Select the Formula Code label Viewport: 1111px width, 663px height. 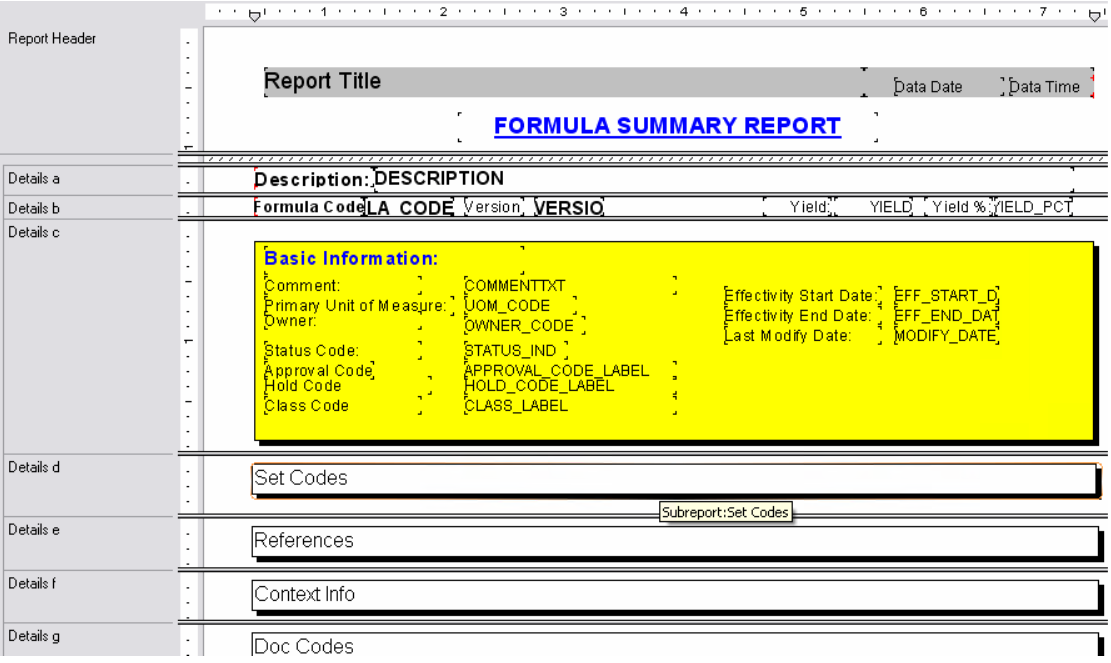coord(308,206)
